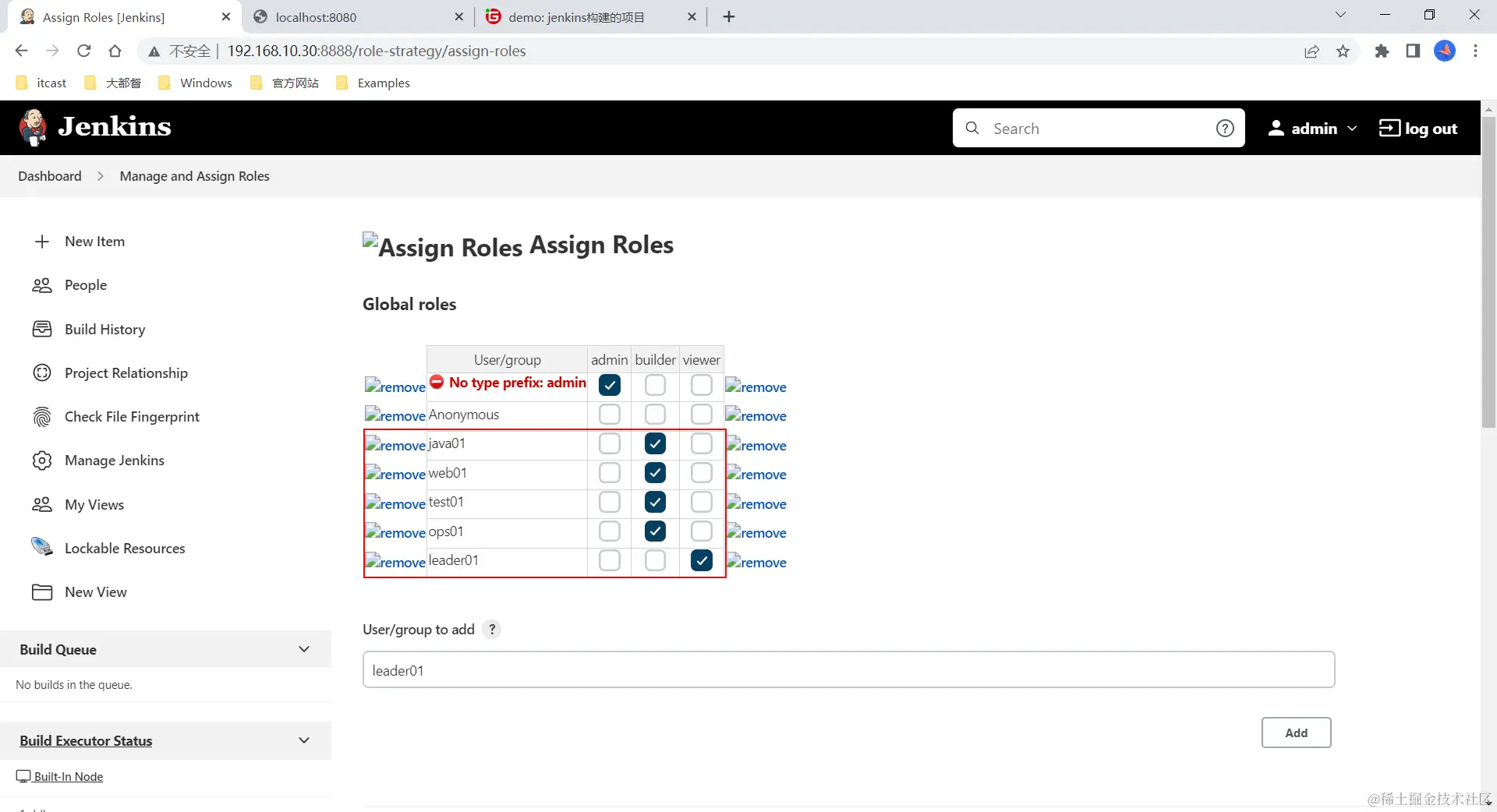Click the right remove icon for leader01
The height and width of the screenshot is (812, 1497).
coord(756,562)
